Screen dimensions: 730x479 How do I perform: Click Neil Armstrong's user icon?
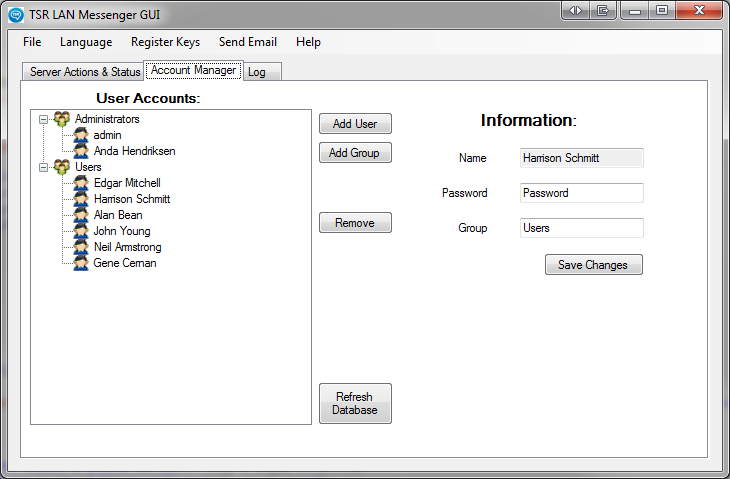tap(81, 247)
